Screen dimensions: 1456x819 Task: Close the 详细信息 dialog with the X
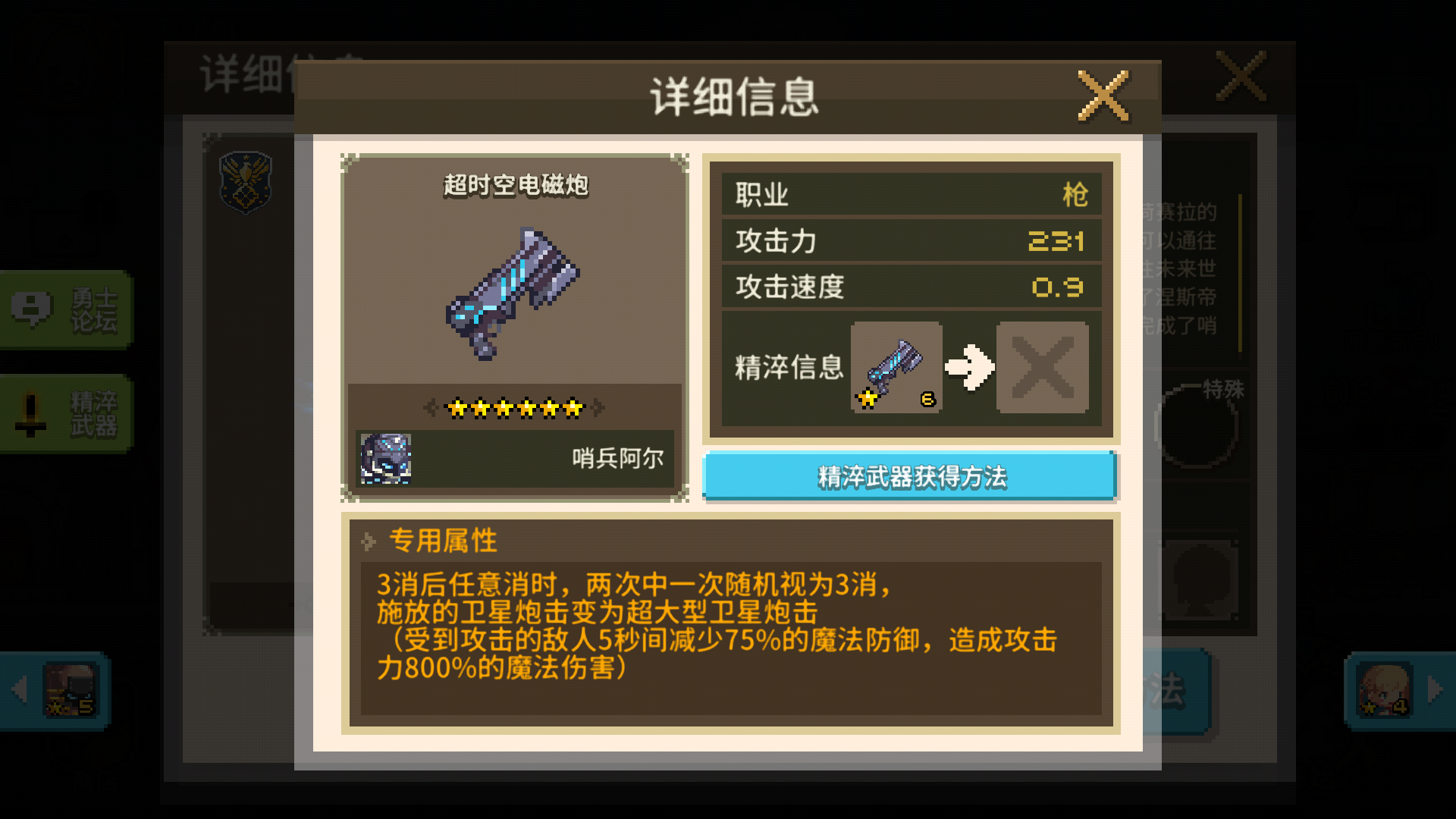1103,96
